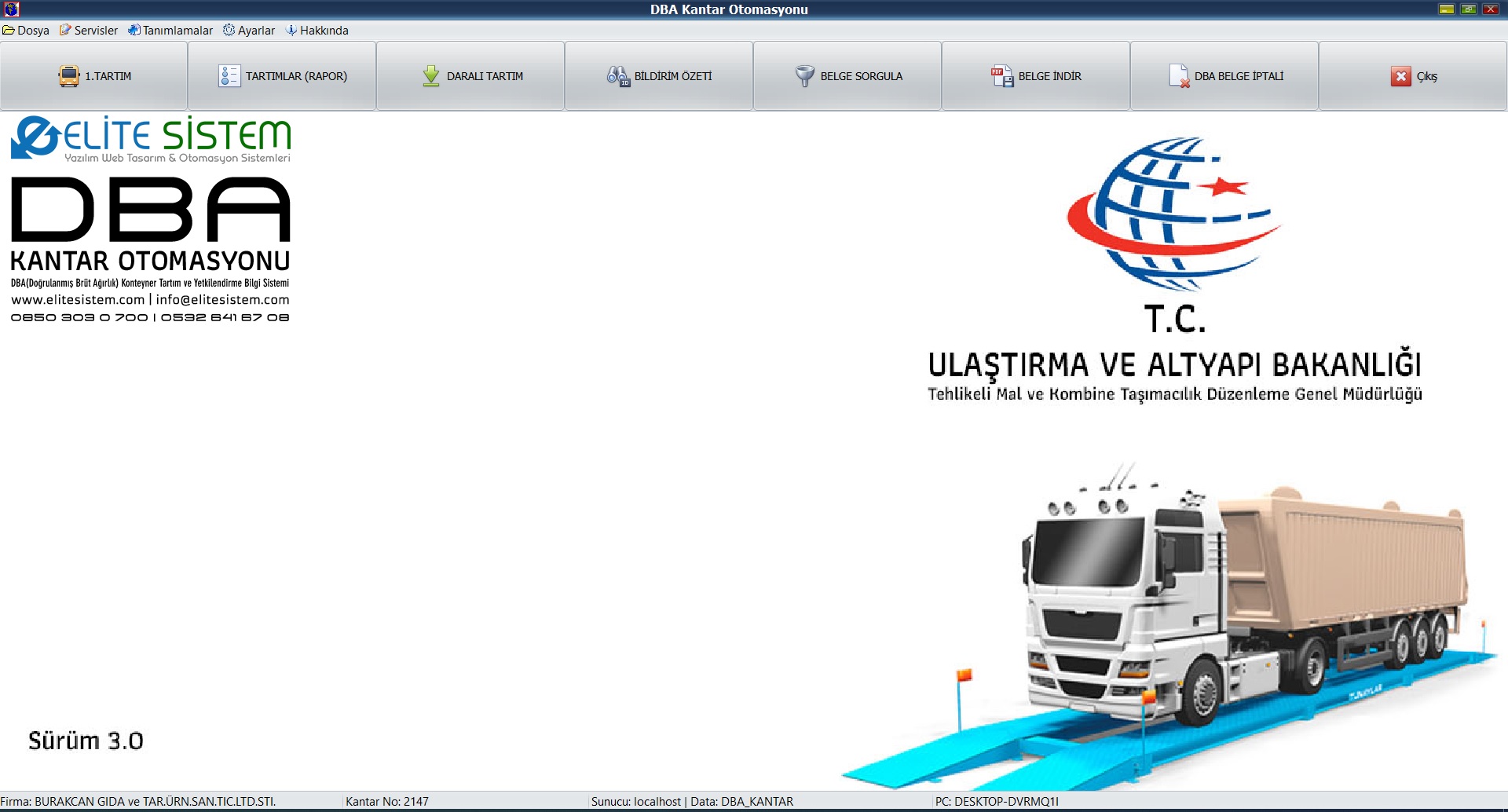Viewport: 1508px width, 812px height.
Task: Click the Sunucu localhost status entry
Action: tap(691, 802)
